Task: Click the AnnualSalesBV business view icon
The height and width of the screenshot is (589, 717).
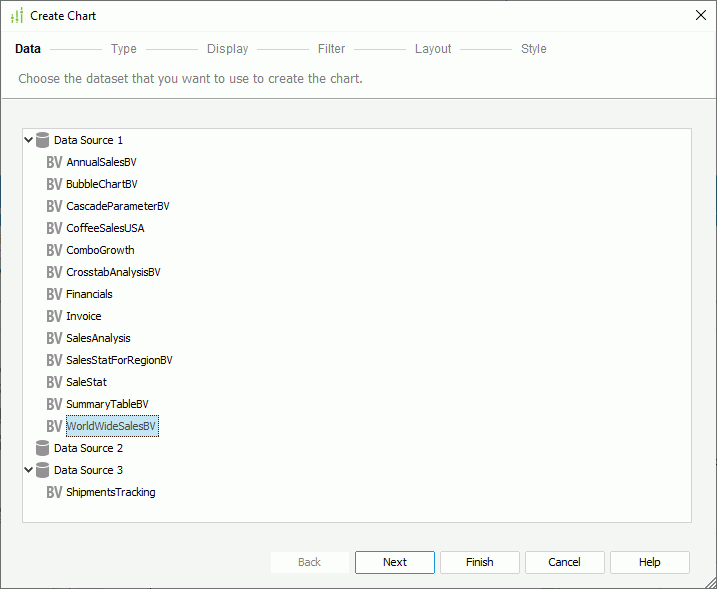Action: click(x=54, y=162)
